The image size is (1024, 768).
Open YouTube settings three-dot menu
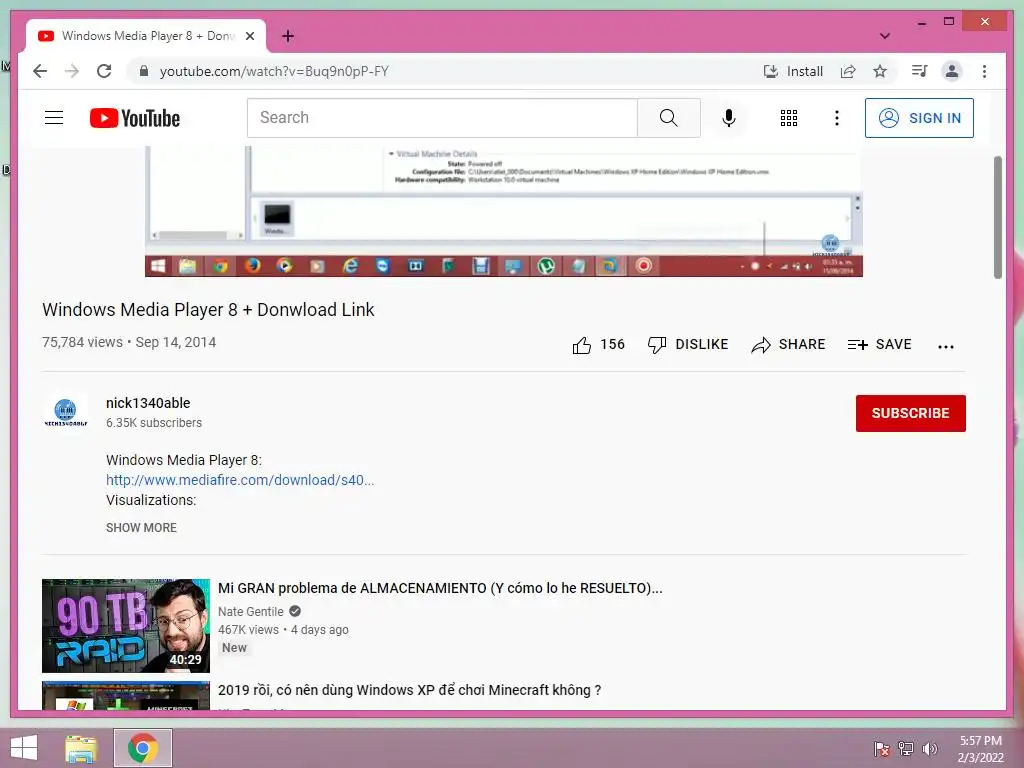coord(837,118)
